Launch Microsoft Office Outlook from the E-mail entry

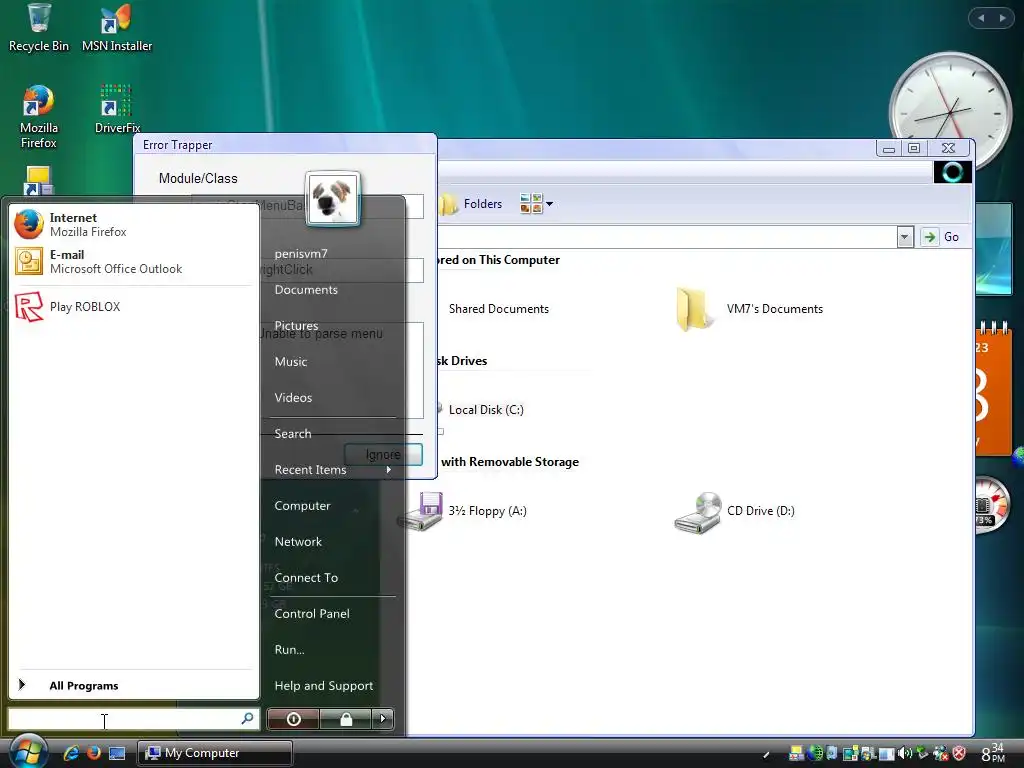(x=134, y=262)
